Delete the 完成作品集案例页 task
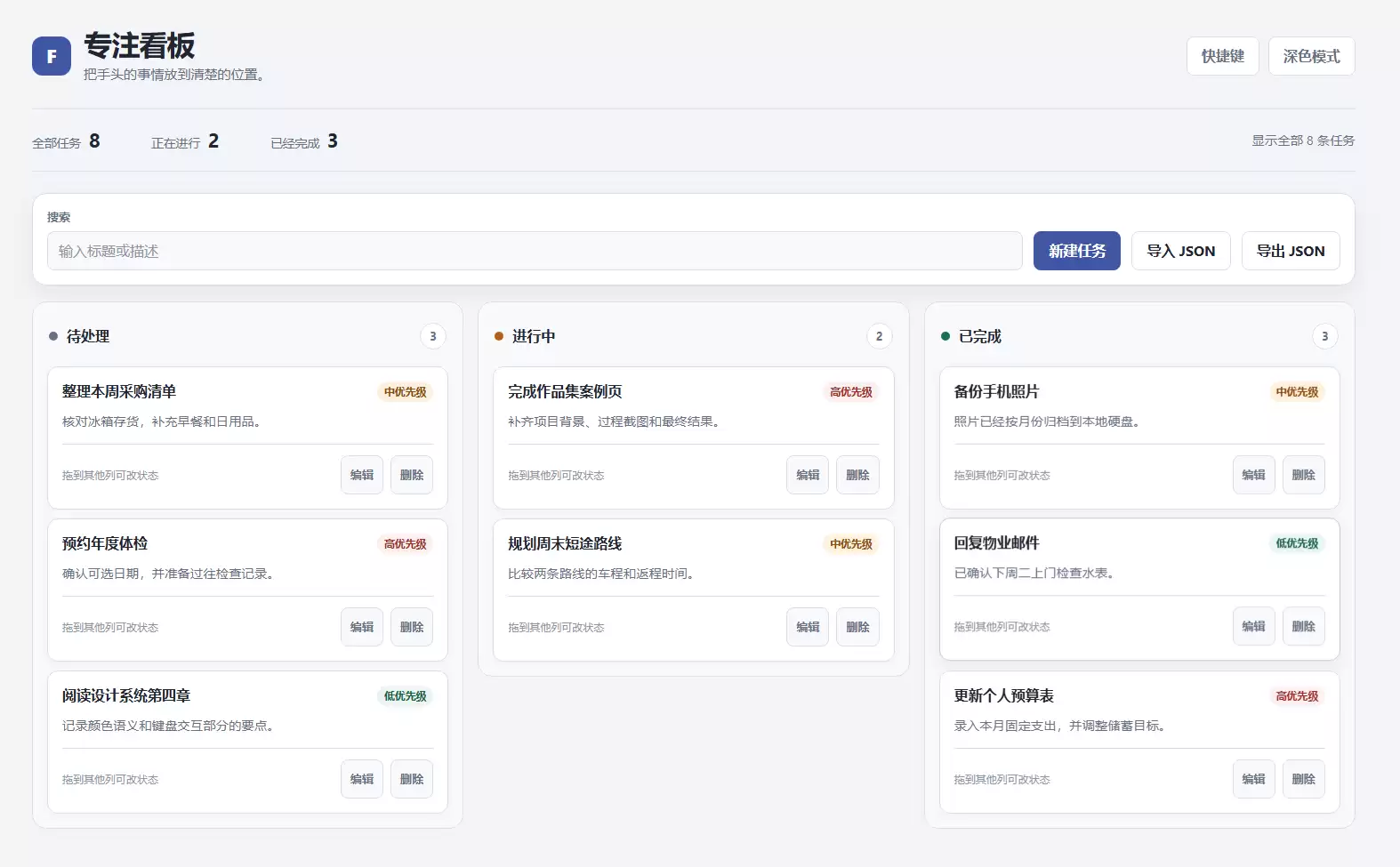Screen dimensions: 1400x867 coord(857,475)
